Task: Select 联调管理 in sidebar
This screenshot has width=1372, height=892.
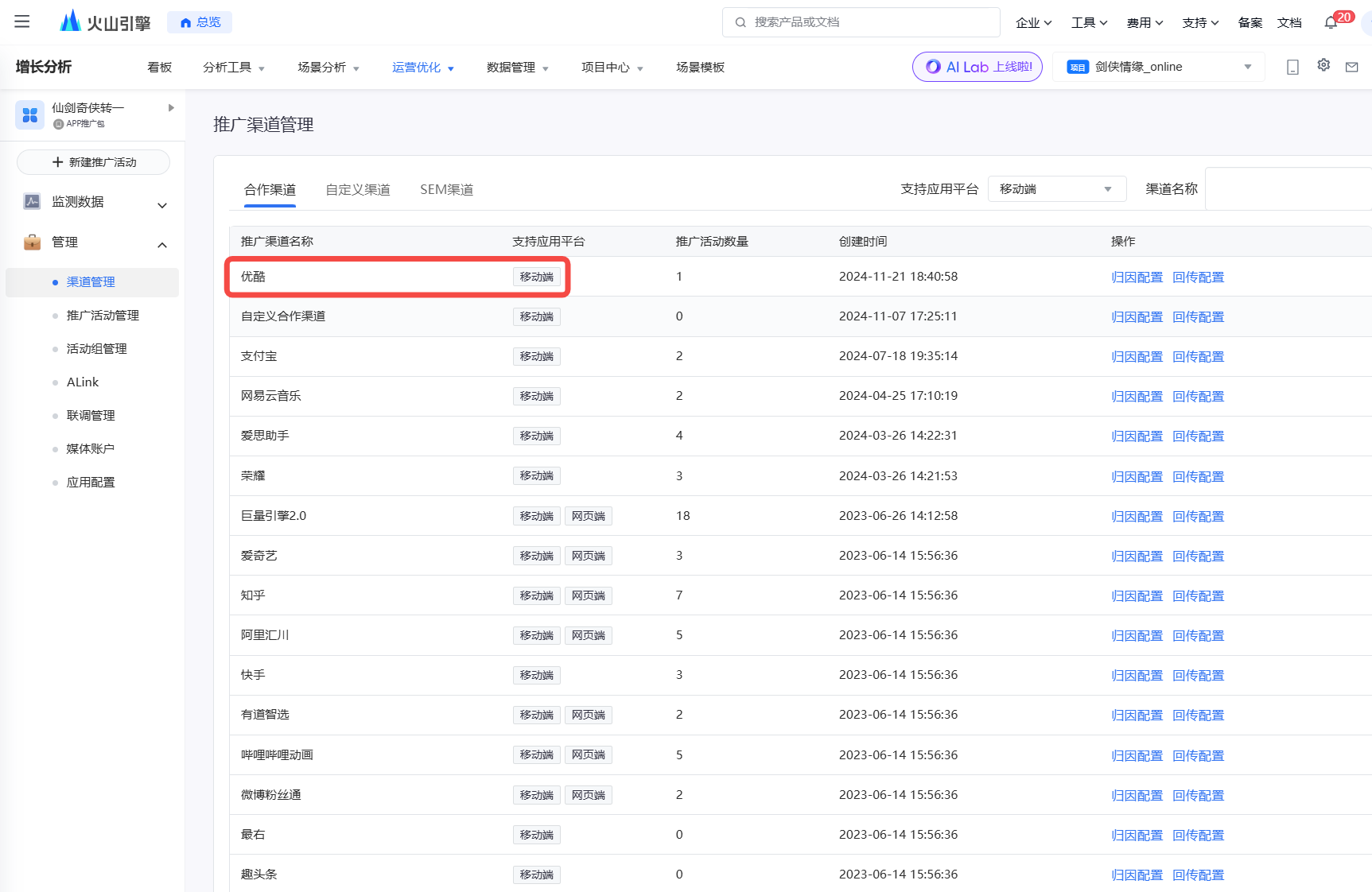Action: coord(91,416)
